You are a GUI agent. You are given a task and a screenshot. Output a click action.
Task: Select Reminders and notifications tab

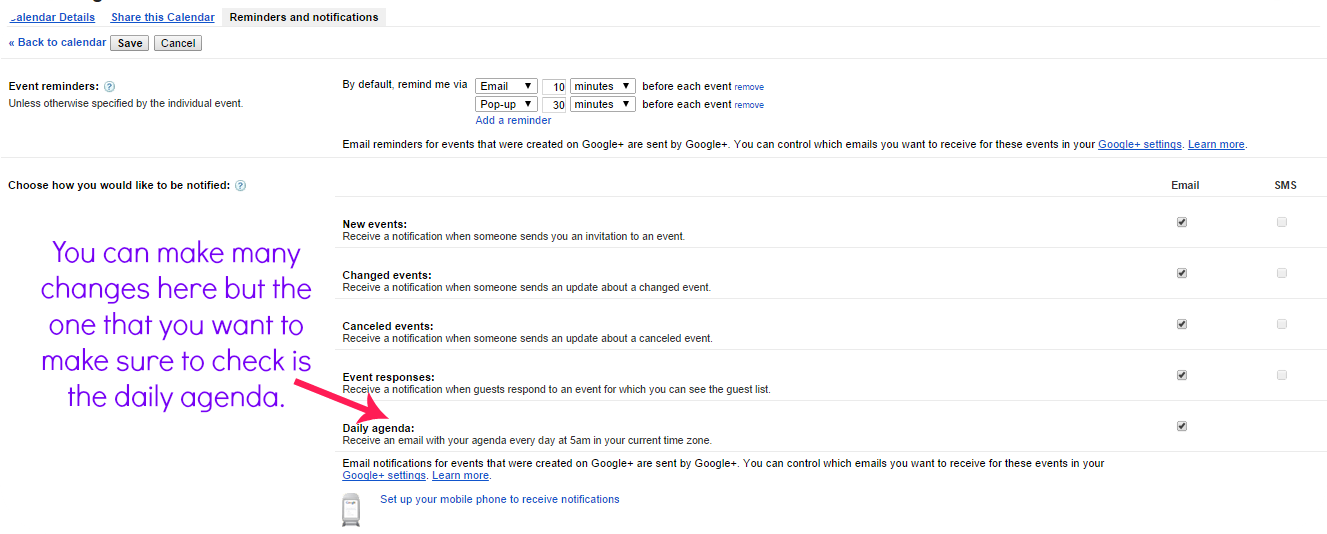tap(304, 17)
